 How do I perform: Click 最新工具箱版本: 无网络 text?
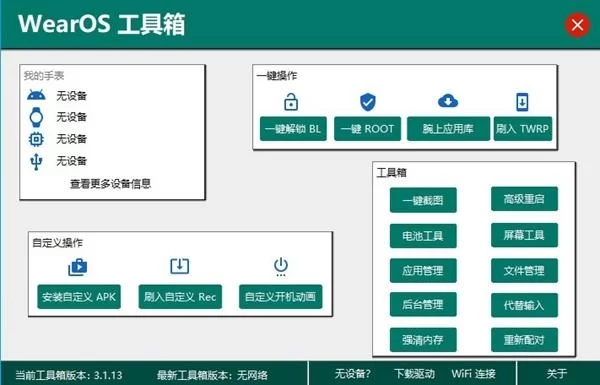(x=212, y=375)
